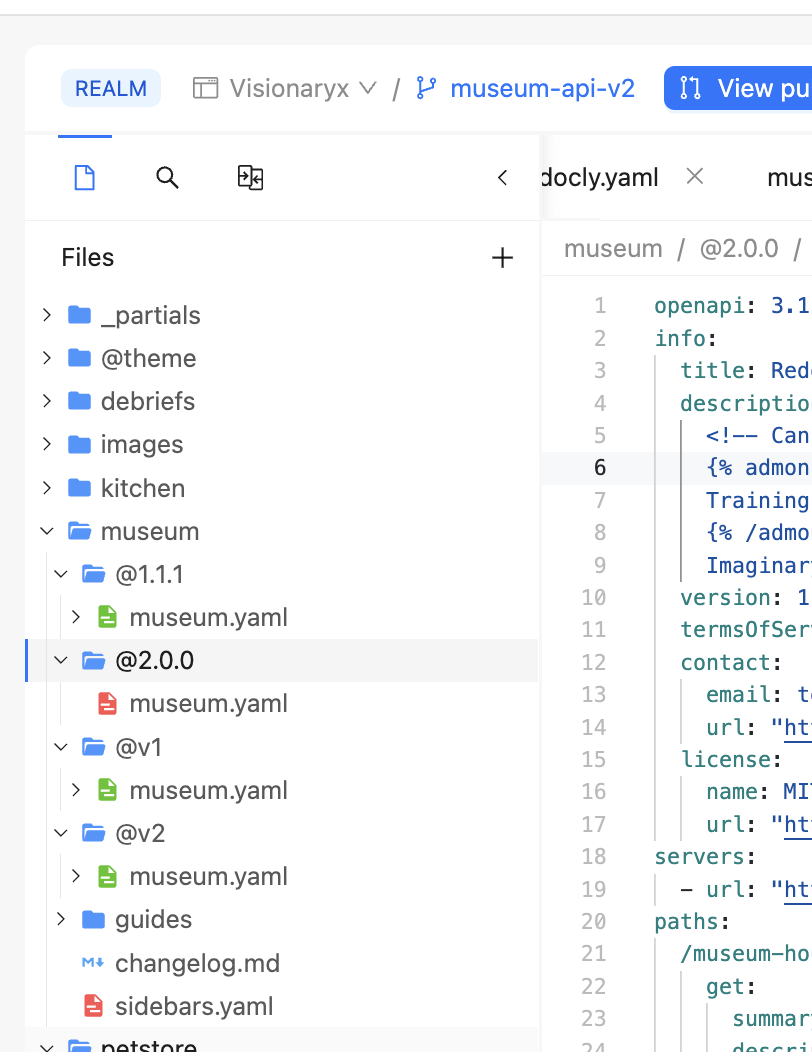Collapse the museum folder

pyautogui.click(x=47, y=532)
